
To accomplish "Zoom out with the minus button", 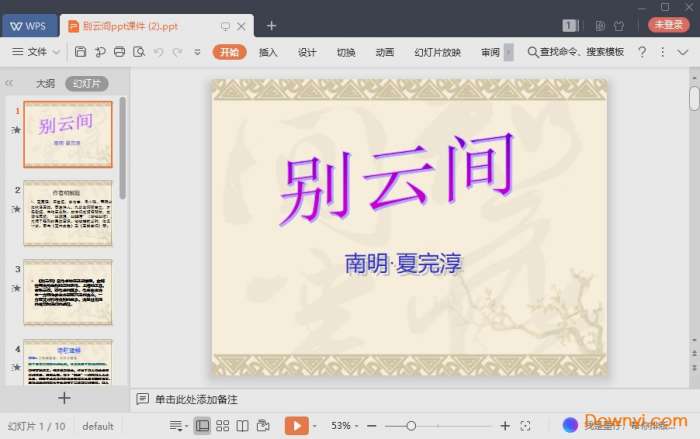I will (x=371, y=426).
